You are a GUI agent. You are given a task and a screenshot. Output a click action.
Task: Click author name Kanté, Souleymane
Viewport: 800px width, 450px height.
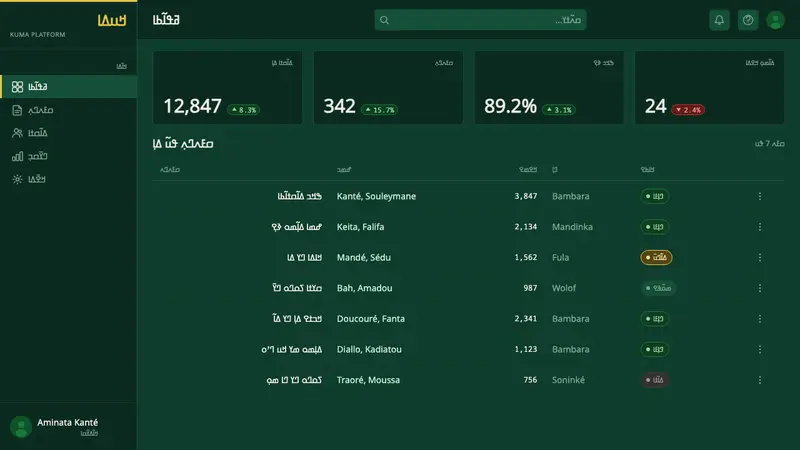(x=376, y=196)
